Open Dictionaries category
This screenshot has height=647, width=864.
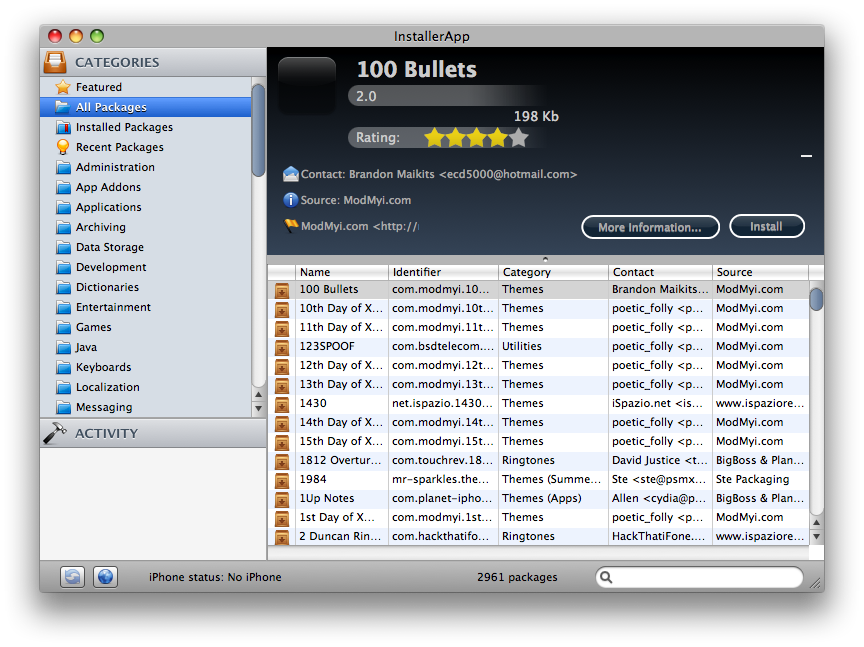pos(145,287)
